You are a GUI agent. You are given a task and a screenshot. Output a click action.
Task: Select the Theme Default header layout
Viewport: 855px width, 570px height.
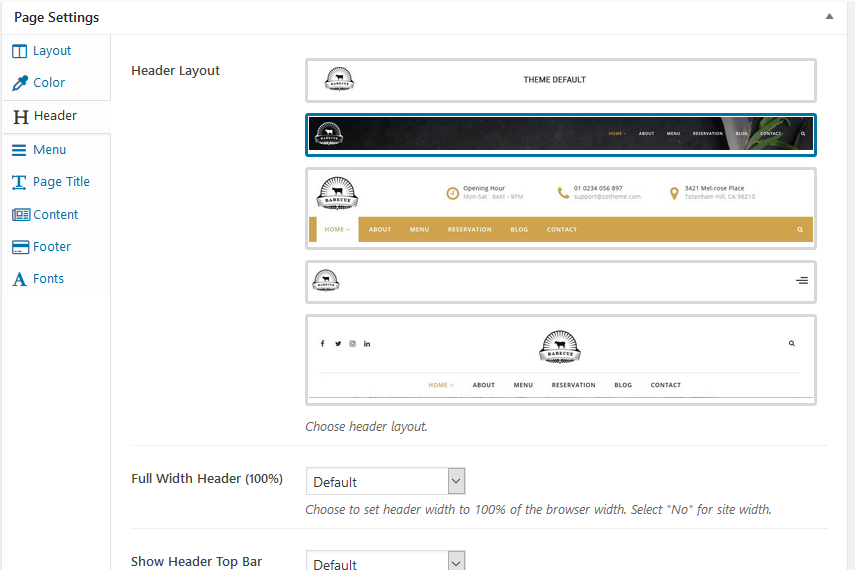point(560,80)
